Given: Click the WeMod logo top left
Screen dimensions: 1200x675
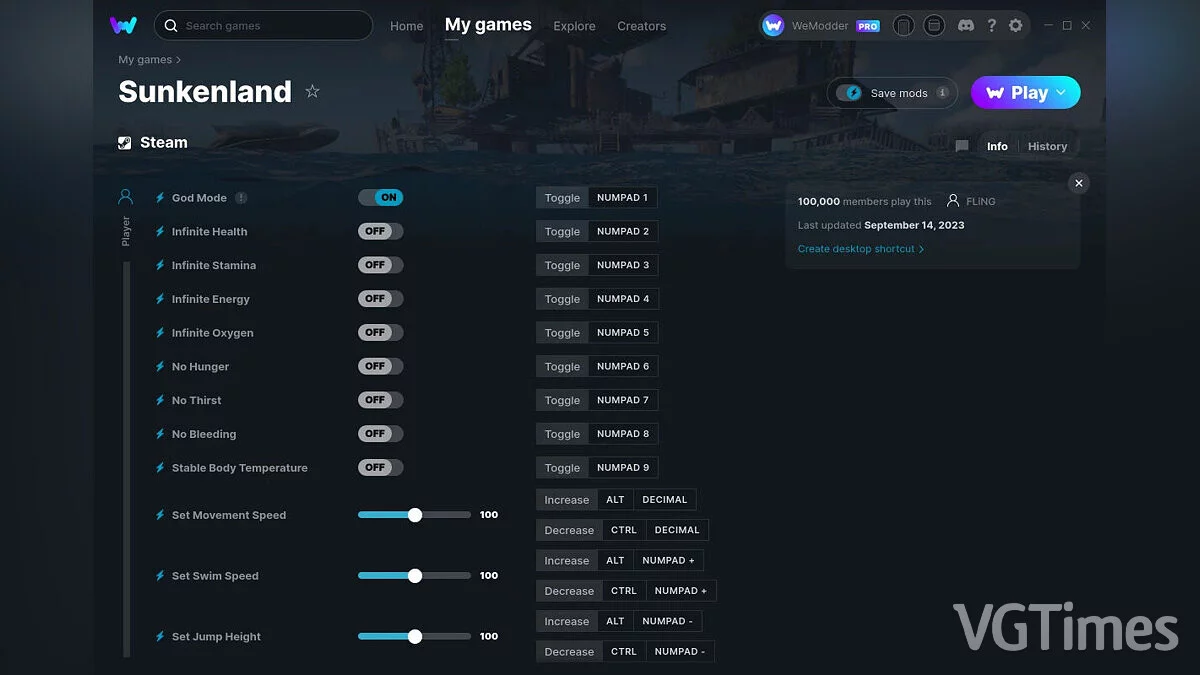Looking at the screenshot, I should pyautogui.click(x=123, y=25).
